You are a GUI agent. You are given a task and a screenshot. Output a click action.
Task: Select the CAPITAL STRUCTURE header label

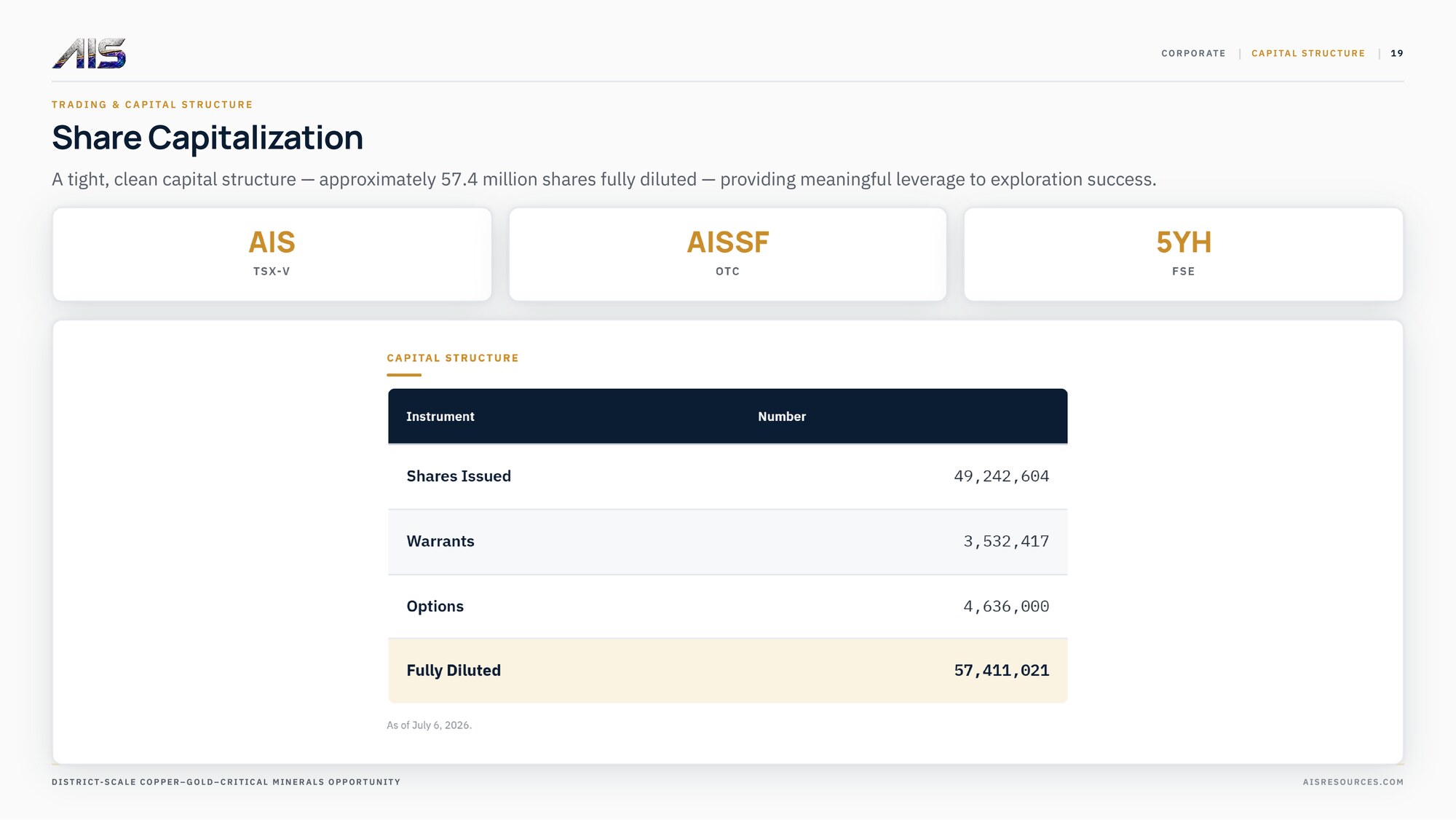coord(1308,53)
